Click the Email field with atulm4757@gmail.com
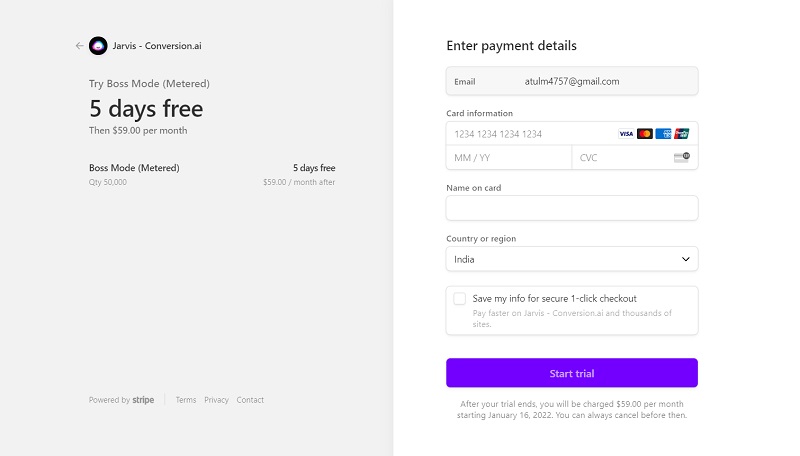800x456 pixels. 572,81
